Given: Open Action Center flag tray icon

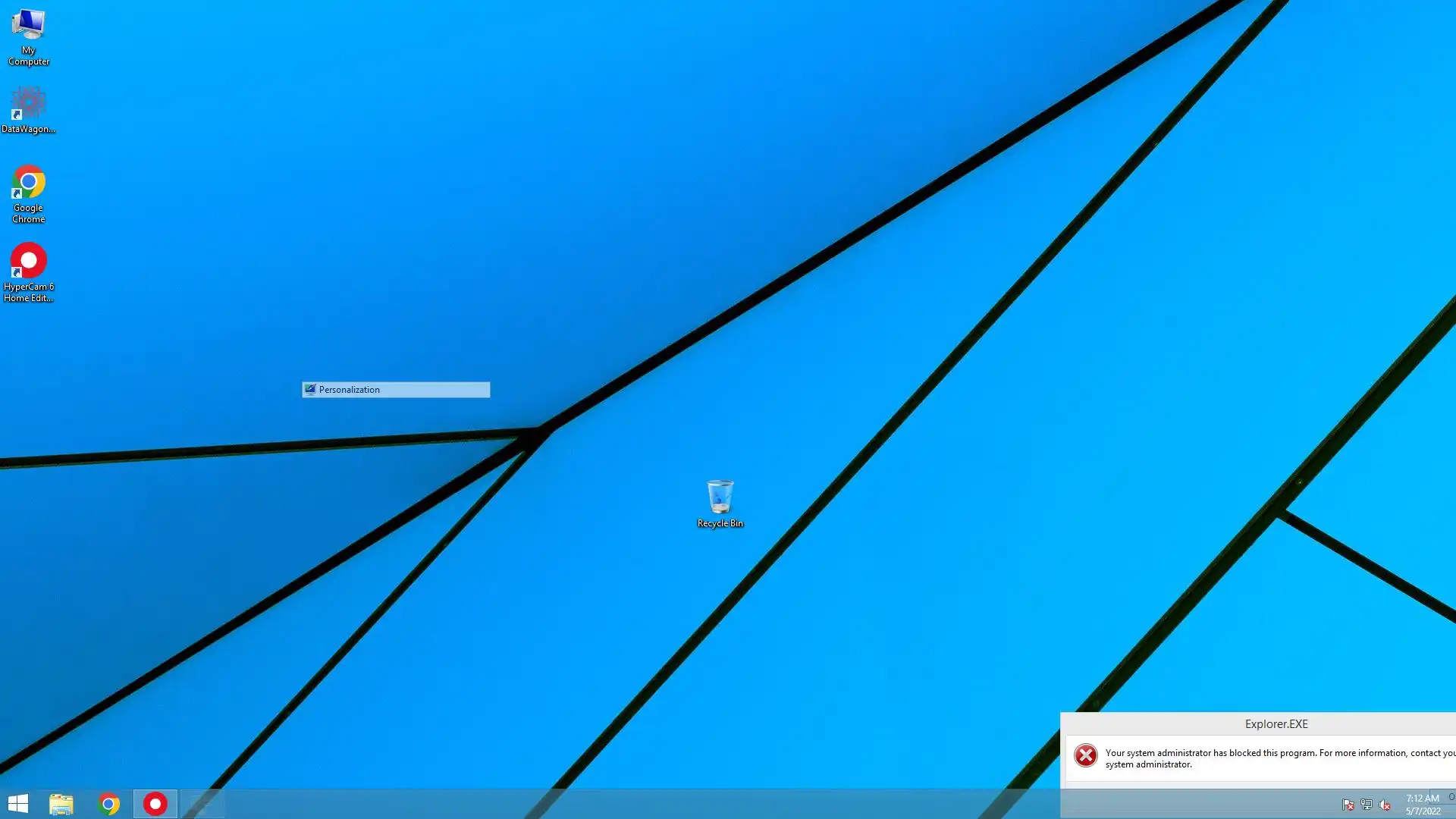Looking at the screenshot, I should (1348, 805).
